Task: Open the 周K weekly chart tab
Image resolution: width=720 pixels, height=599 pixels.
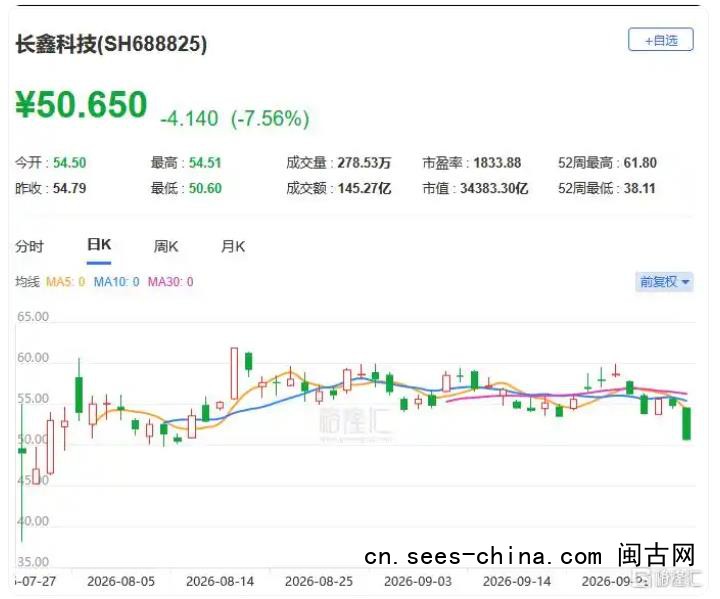Action: coord(166,246)
